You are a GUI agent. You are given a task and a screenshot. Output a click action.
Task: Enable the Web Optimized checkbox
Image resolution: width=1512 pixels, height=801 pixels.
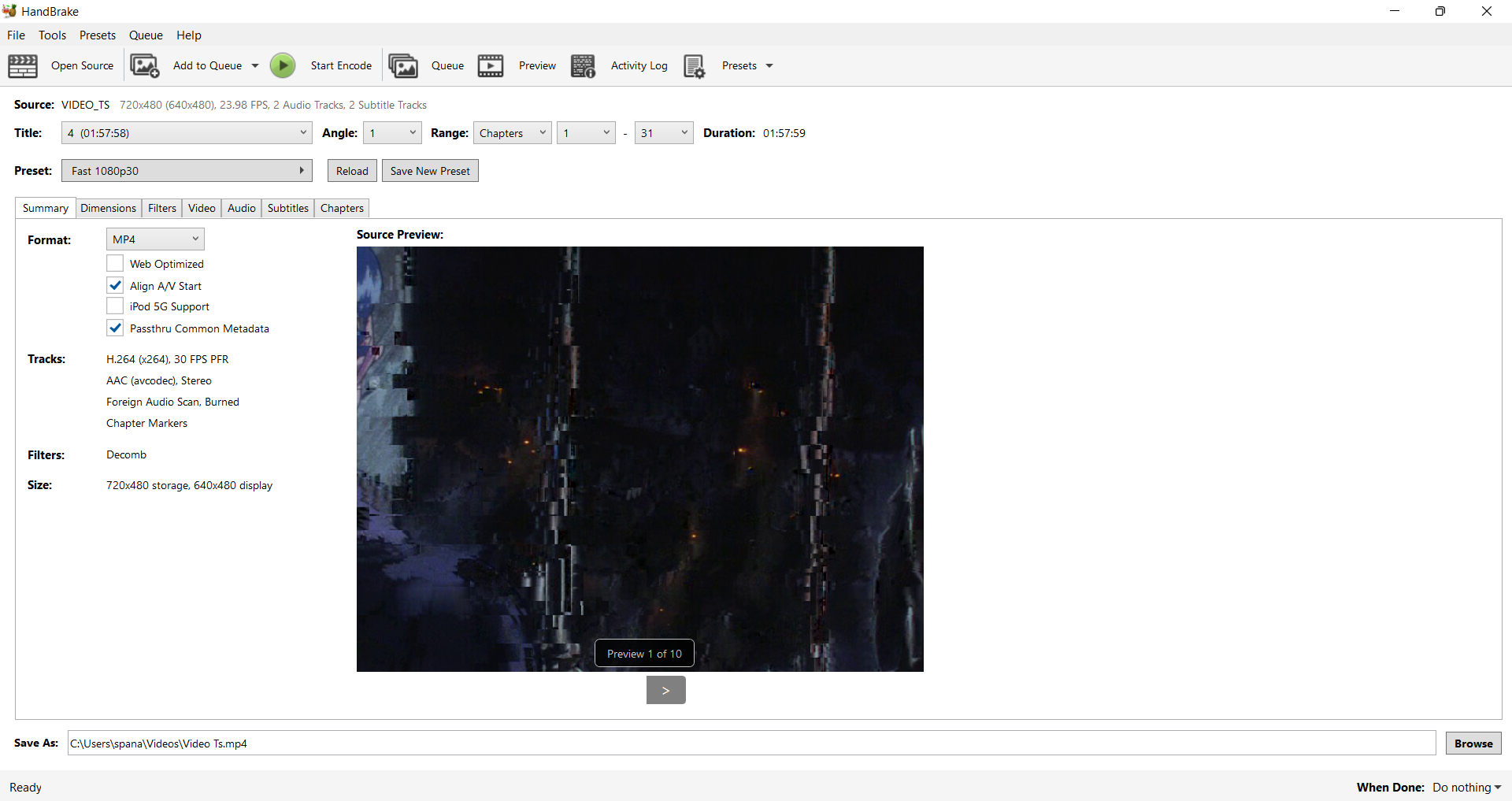(115, 263)
